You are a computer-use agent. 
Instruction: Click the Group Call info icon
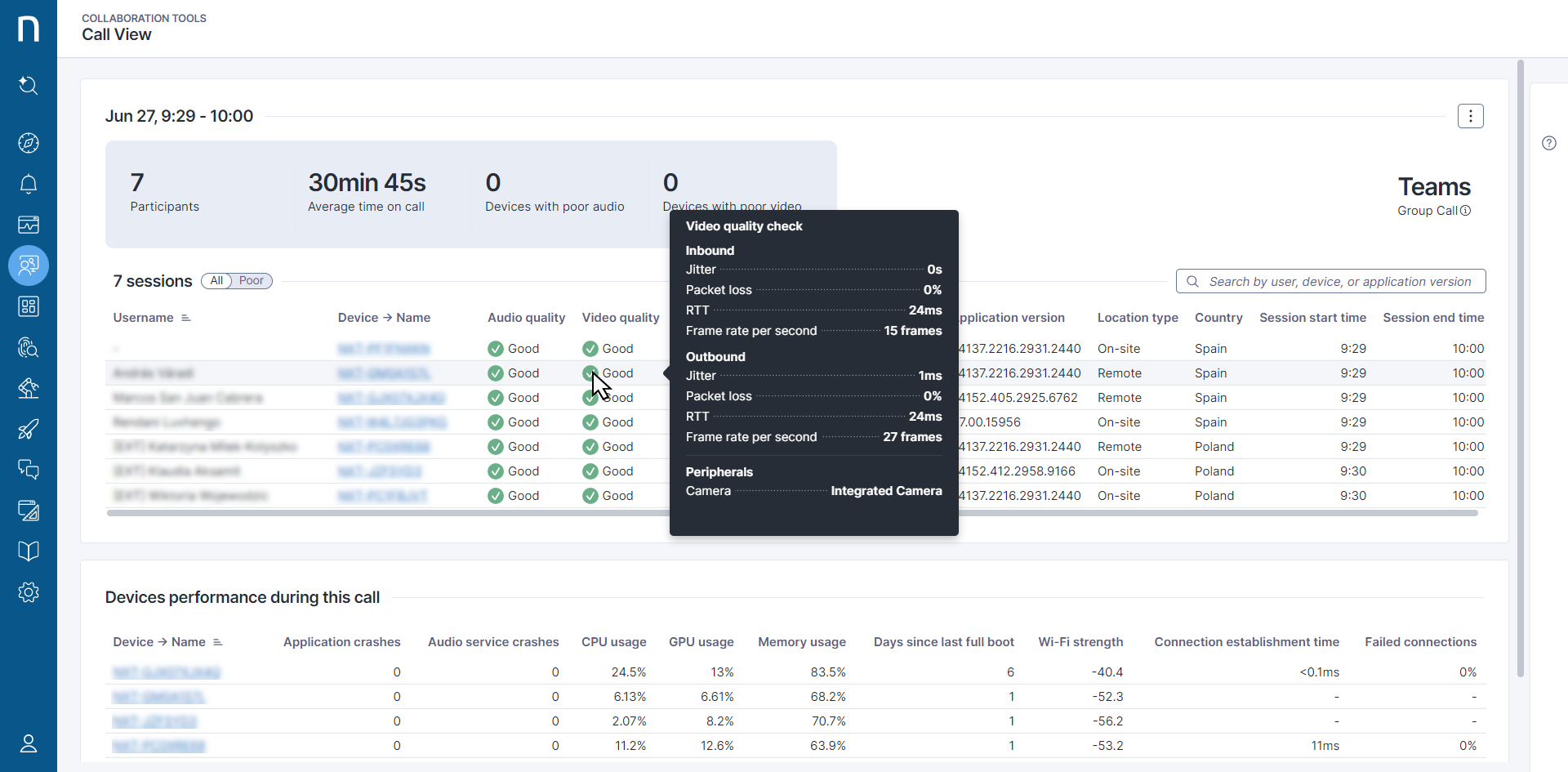tap(1465, 211)
